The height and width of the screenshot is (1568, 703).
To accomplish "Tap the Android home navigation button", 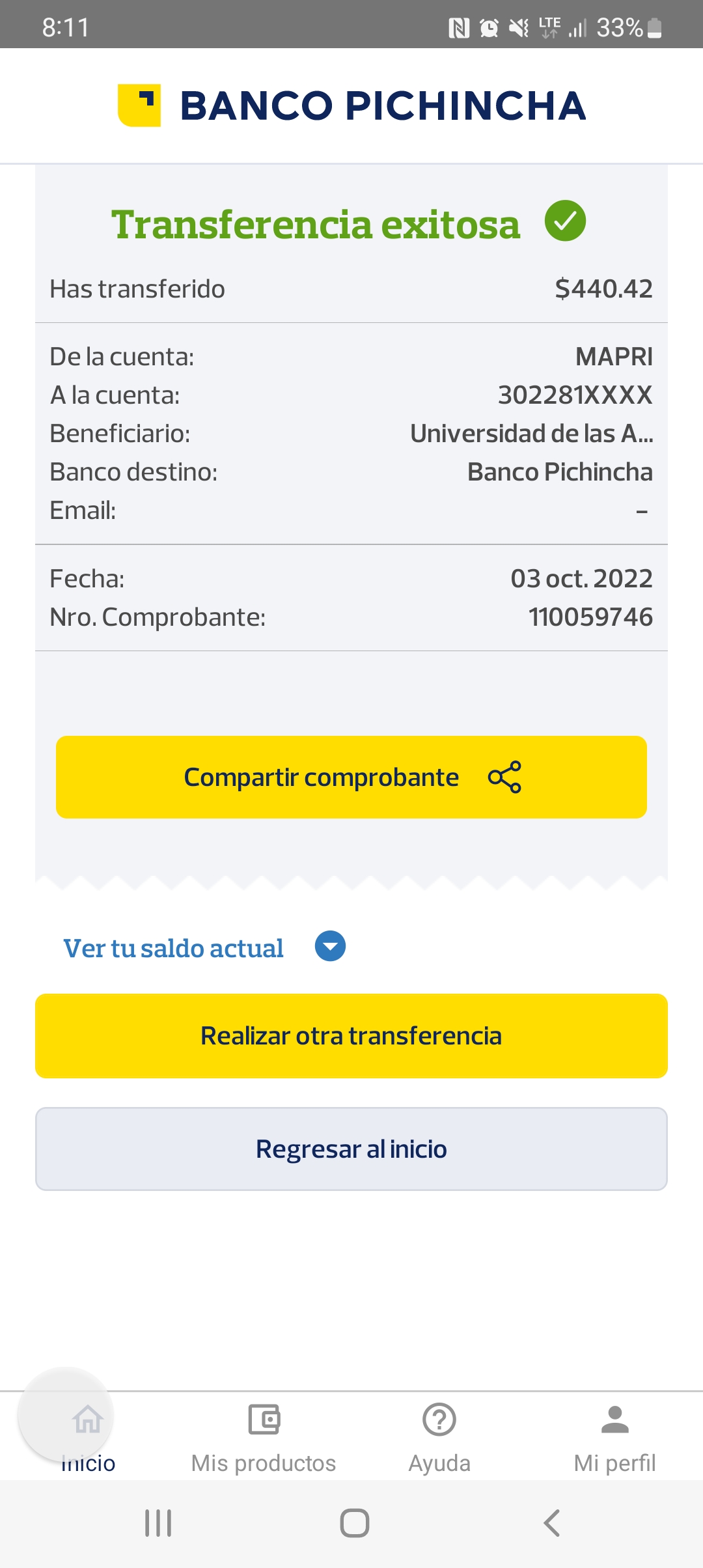I will click(x=355, y=1523).
